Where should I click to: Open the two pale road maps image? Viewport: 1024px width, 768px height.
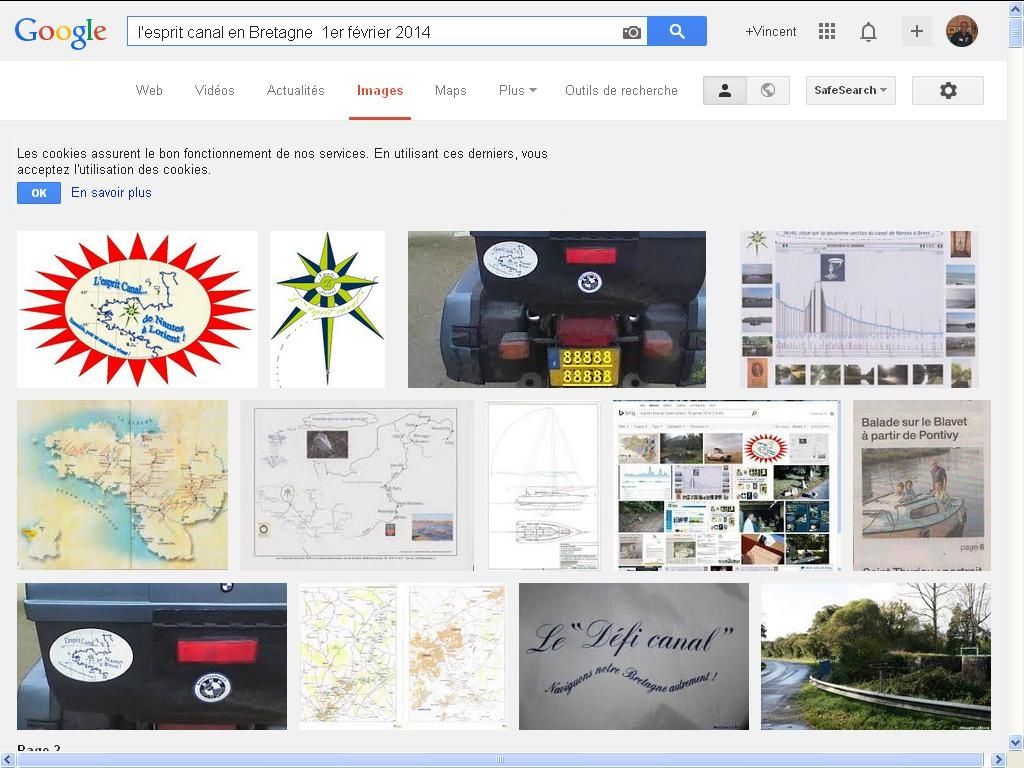403,656
